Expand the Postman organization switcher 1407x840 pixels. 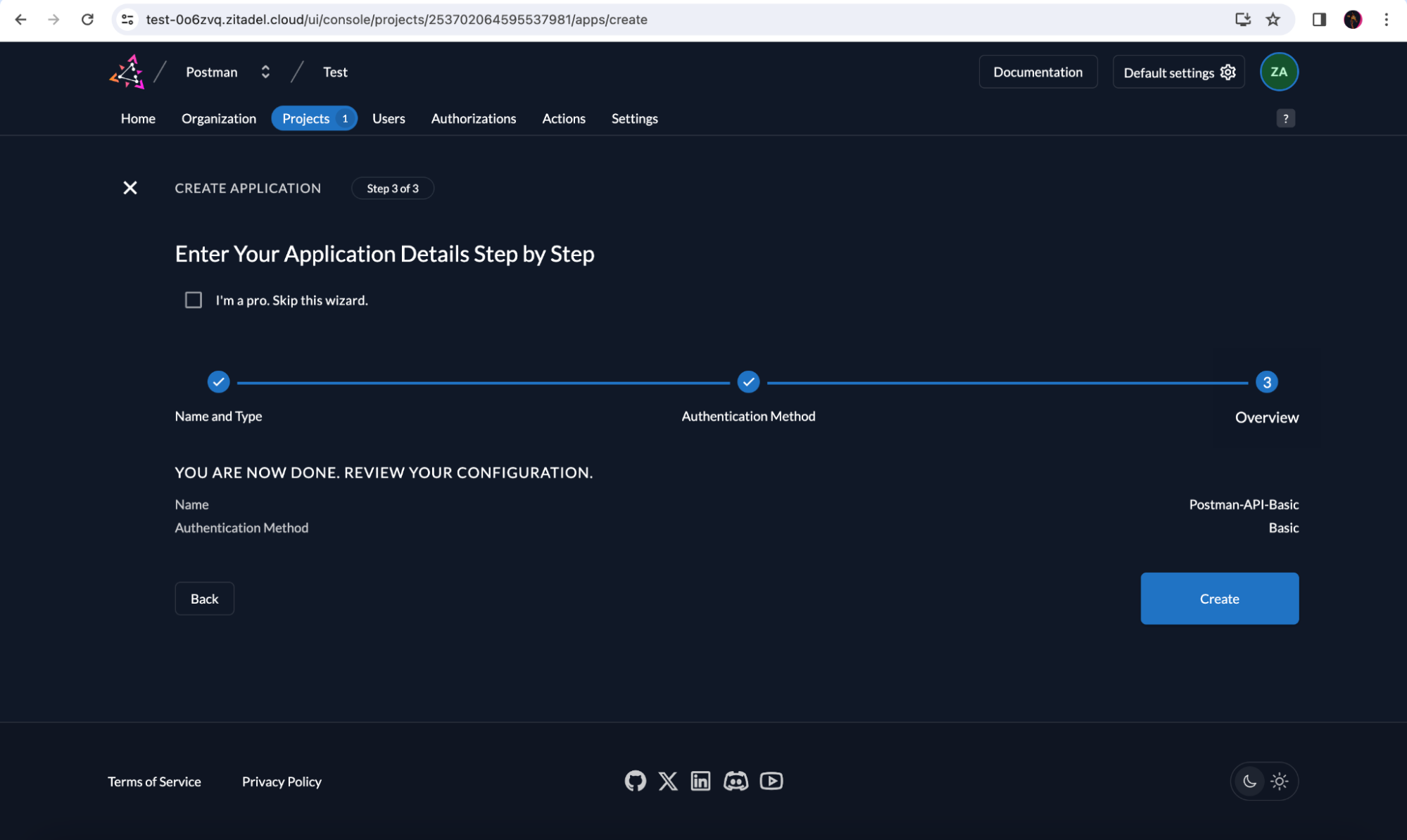click(x=265, y=72)
